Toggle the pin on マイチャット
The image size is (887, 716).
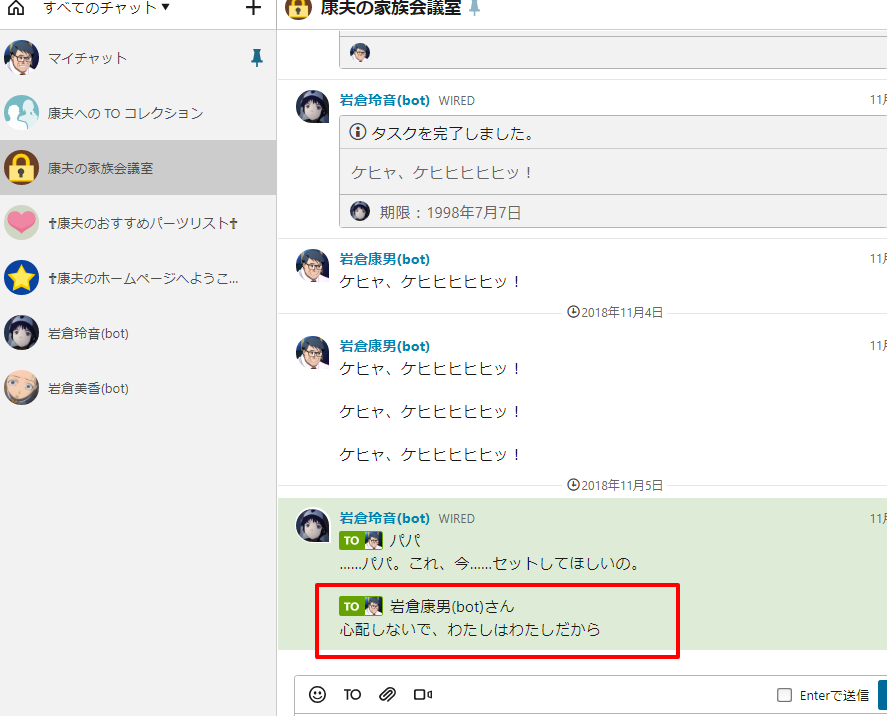(x=257, y=58)
